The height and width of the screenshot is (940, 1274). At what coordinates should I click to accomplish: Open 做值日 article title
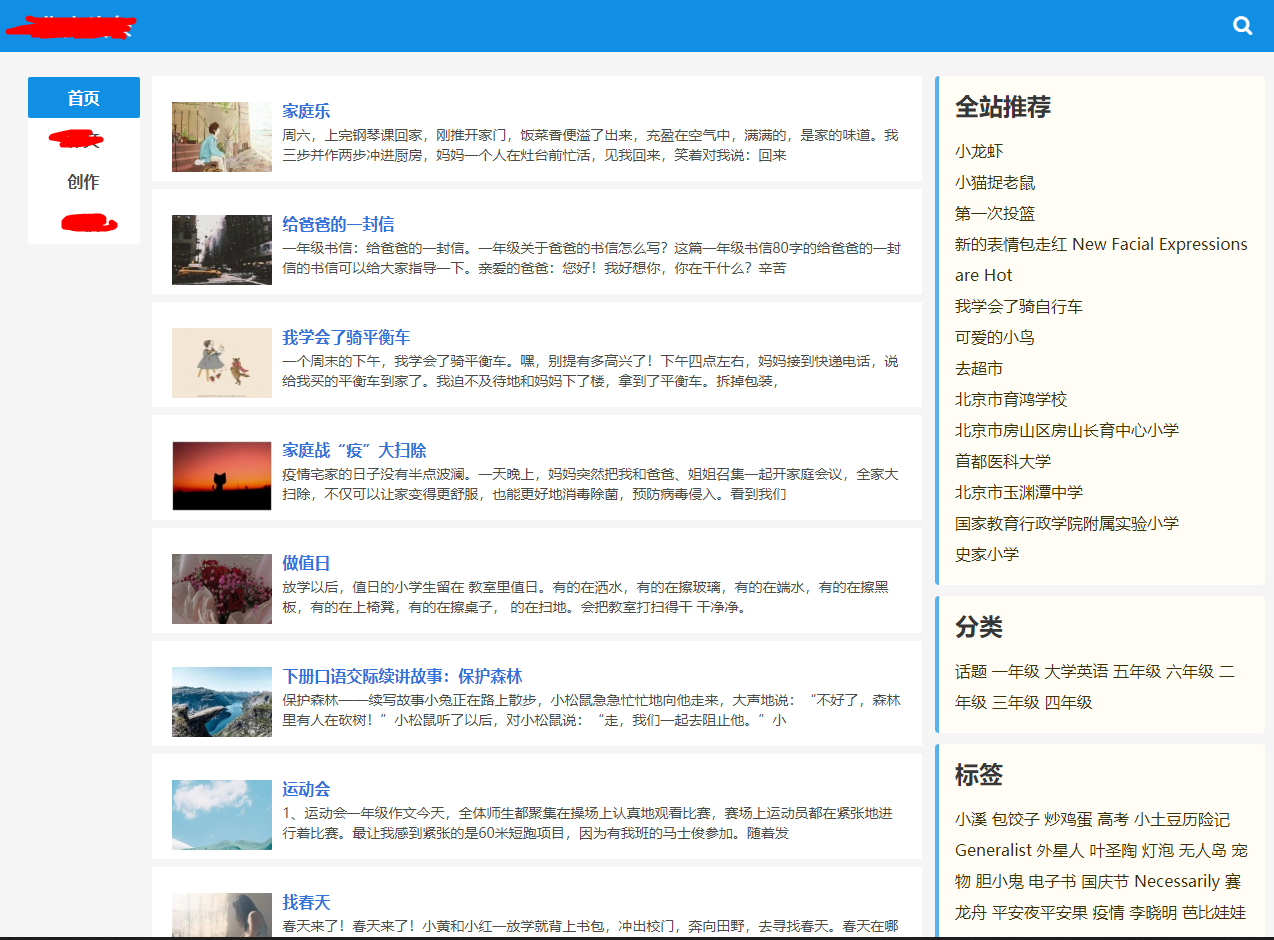pos(306,563)
